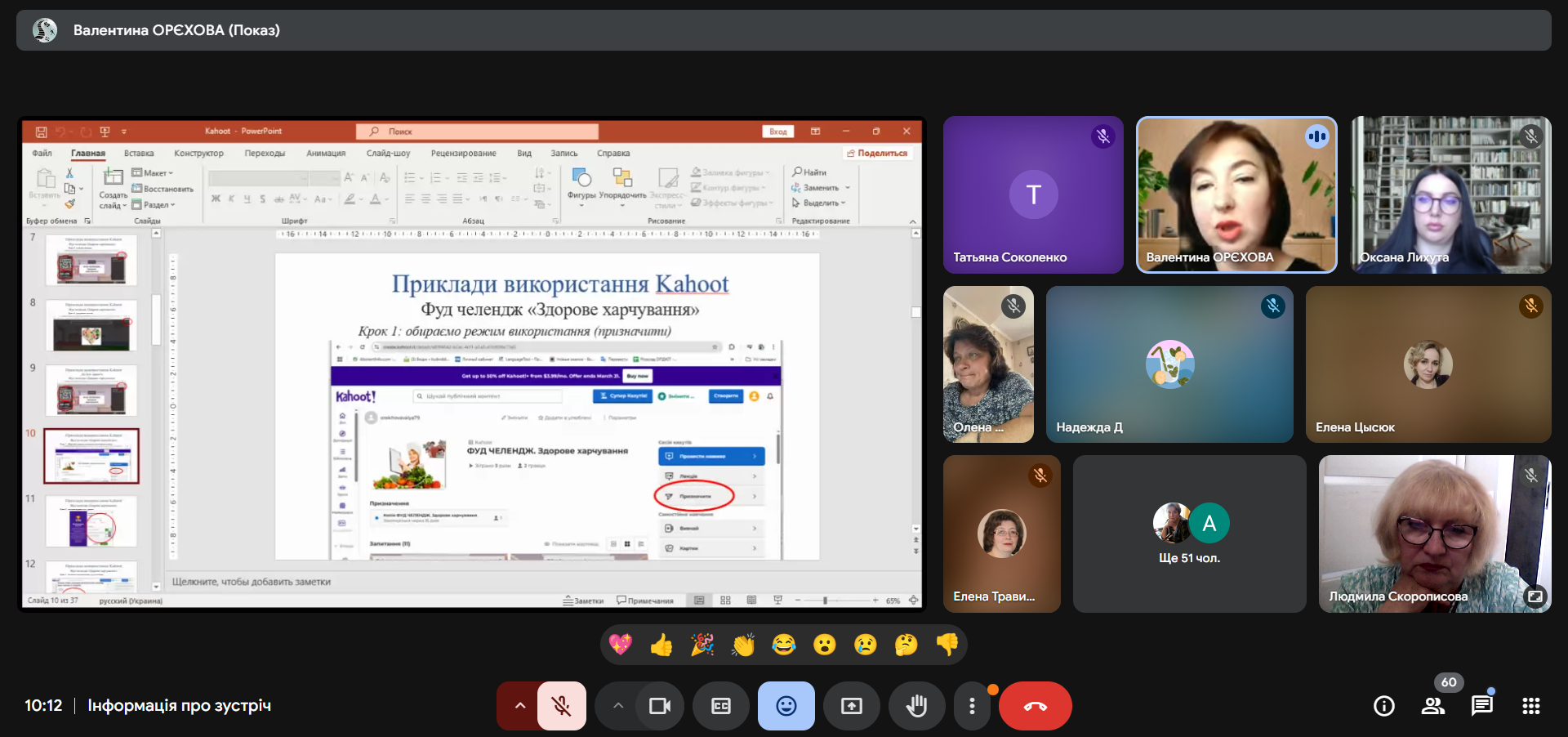Viewport: 1568px width, 737px height.
Task: Open Інформація про зустріч details
Action: [179, 705]
